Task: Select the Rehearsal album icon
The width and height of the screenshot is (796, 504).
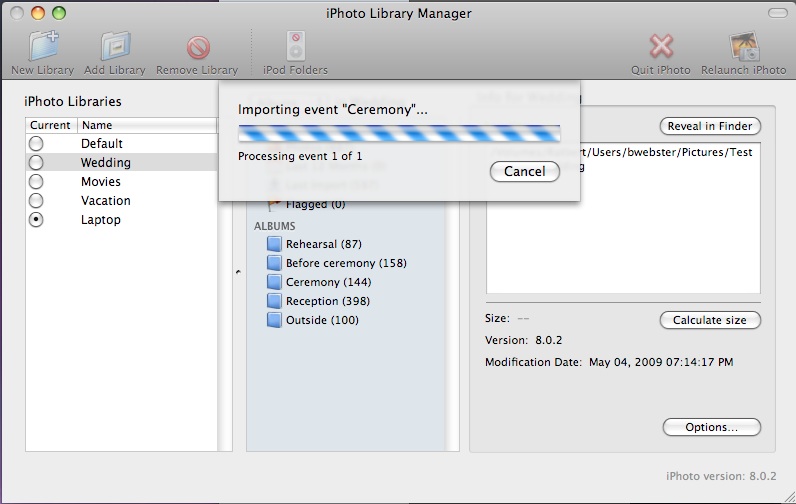Action: coord(275,244)
